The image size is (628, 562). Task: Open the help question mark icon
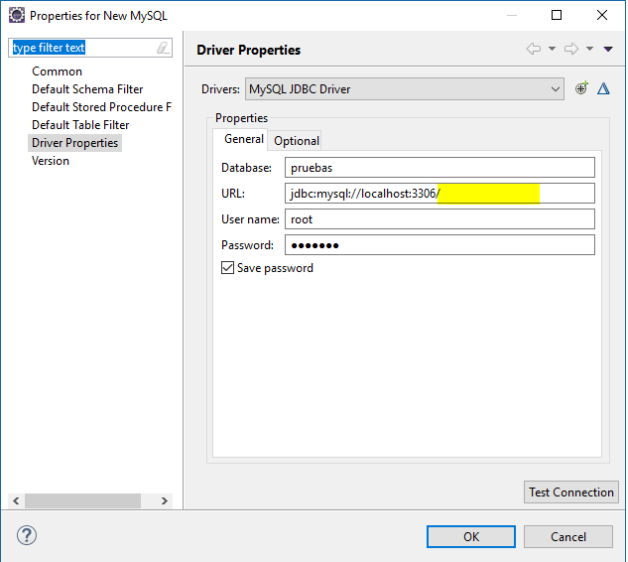tap(27, 535)
